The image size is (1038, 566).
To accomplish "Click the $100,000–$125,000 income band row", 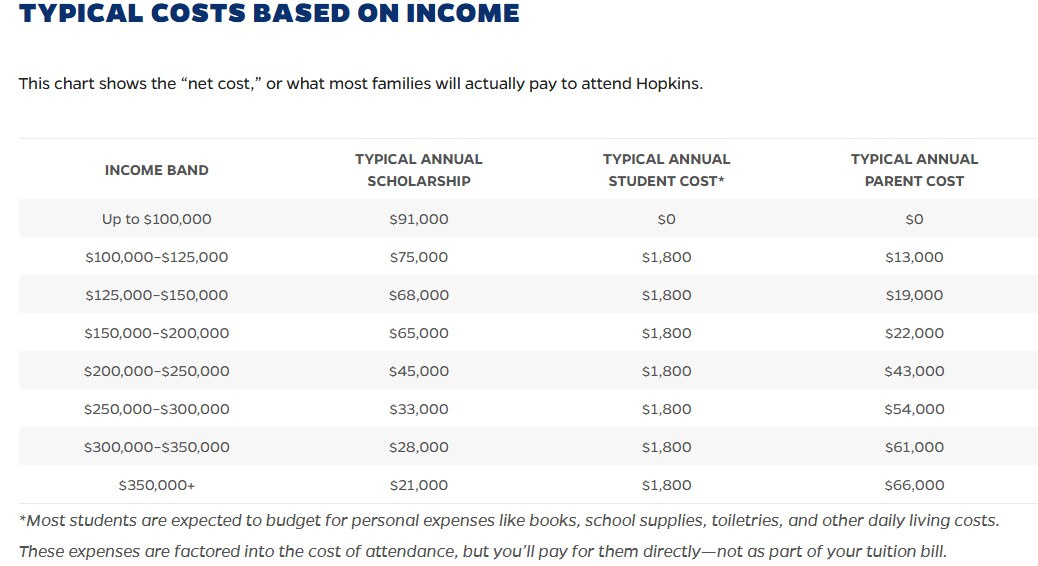I will coord(157,257).
